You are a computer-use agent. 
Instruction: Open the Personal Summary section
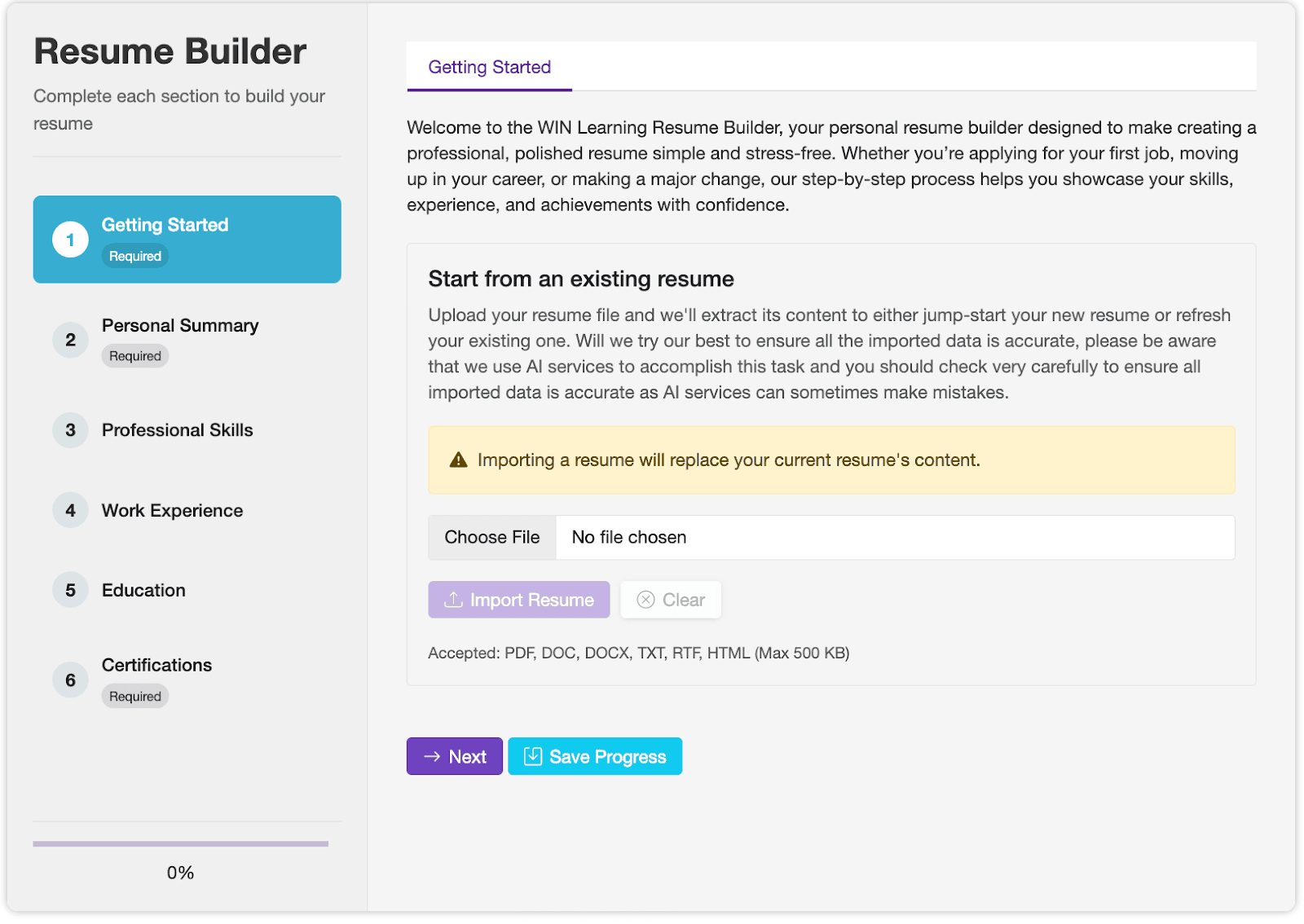[179, 325]
